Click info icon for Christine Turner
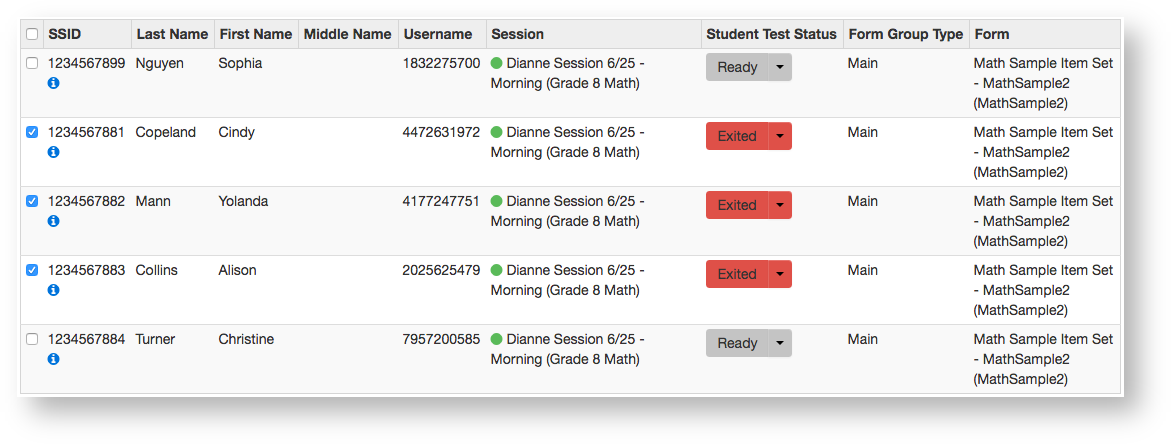 pyautogui.click(x=54, y=359)
